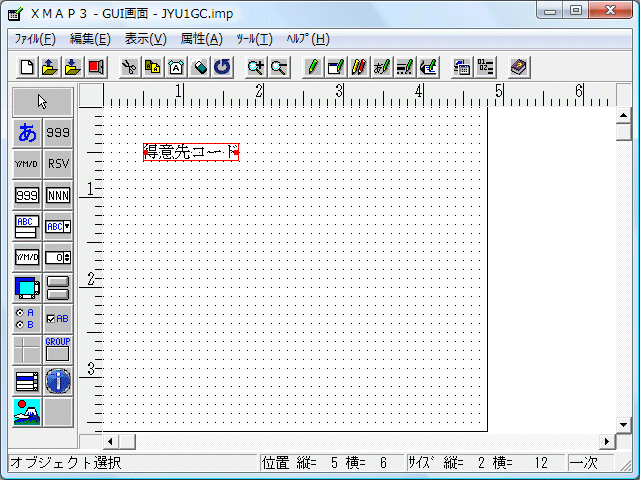Select the 得意先コード text object on canvas
This screenshot has height=480, width=640.
[191, 152]
